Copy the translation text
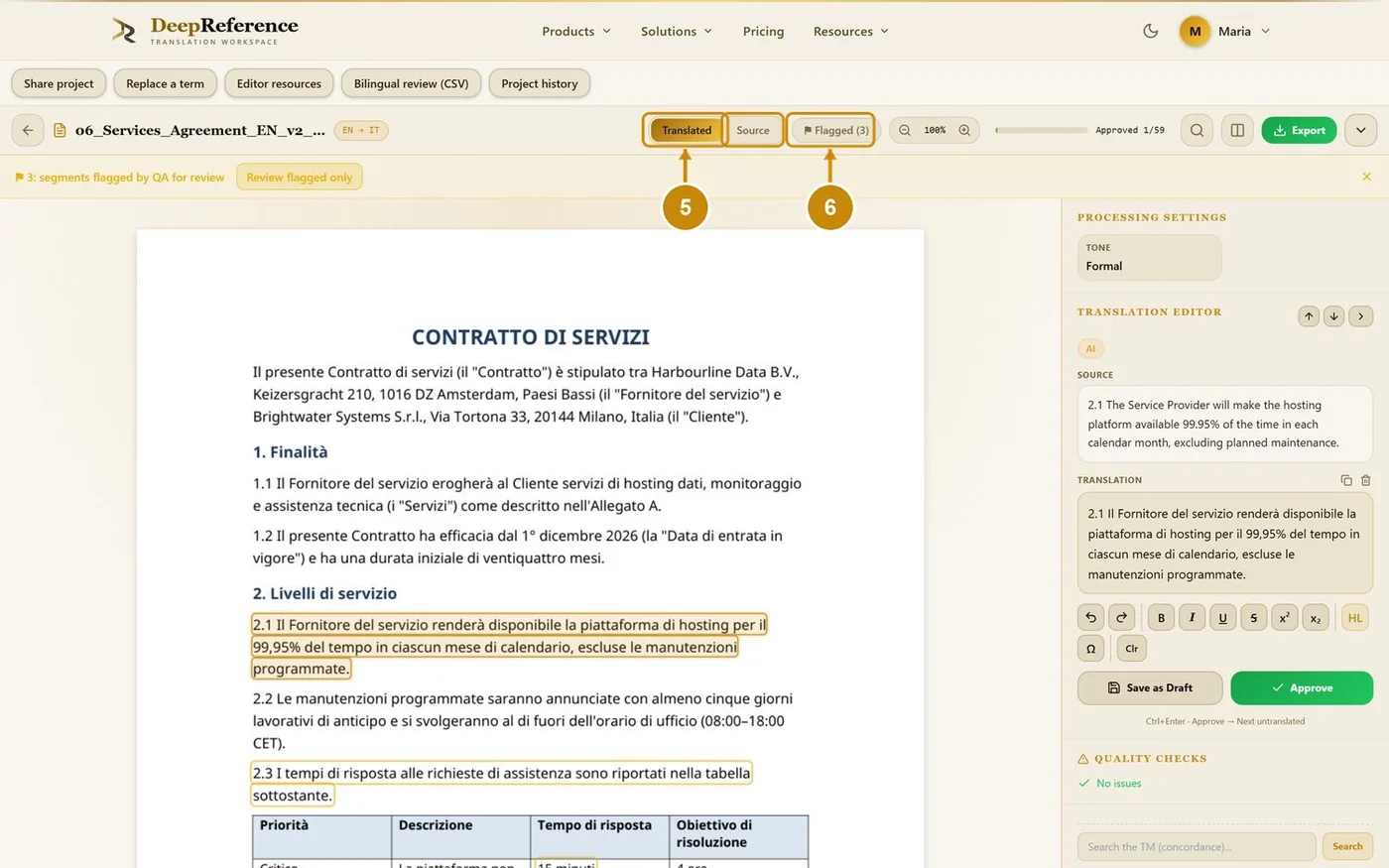This screenshot has width=1389, height=868. pos(1346,480)
